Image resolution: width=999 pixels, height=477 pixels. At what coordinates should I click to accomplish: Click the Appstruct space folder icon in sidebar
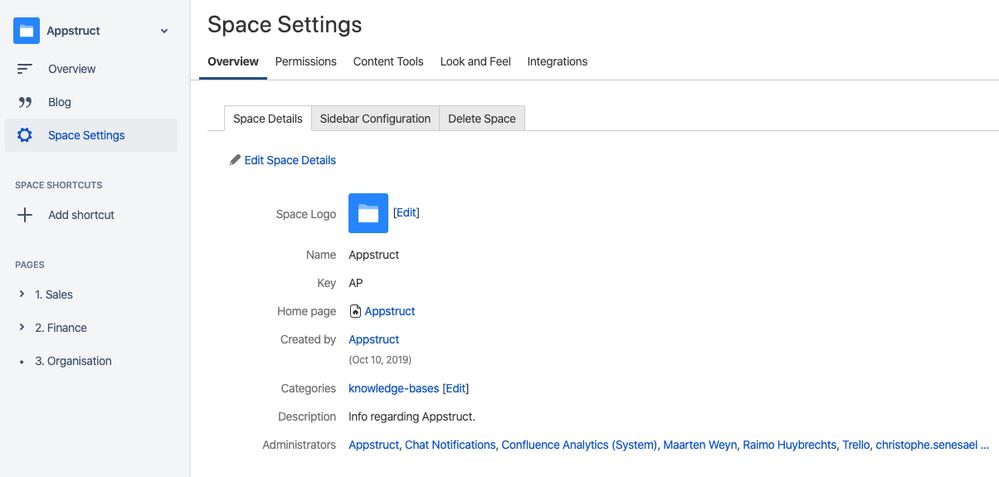26,31
